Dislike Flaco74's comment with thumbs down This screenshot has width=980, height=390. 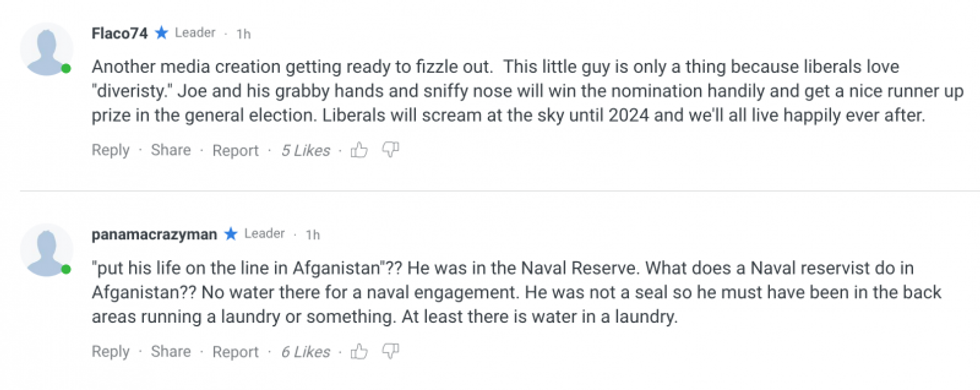pyautogui.click(x=391, y=150)
